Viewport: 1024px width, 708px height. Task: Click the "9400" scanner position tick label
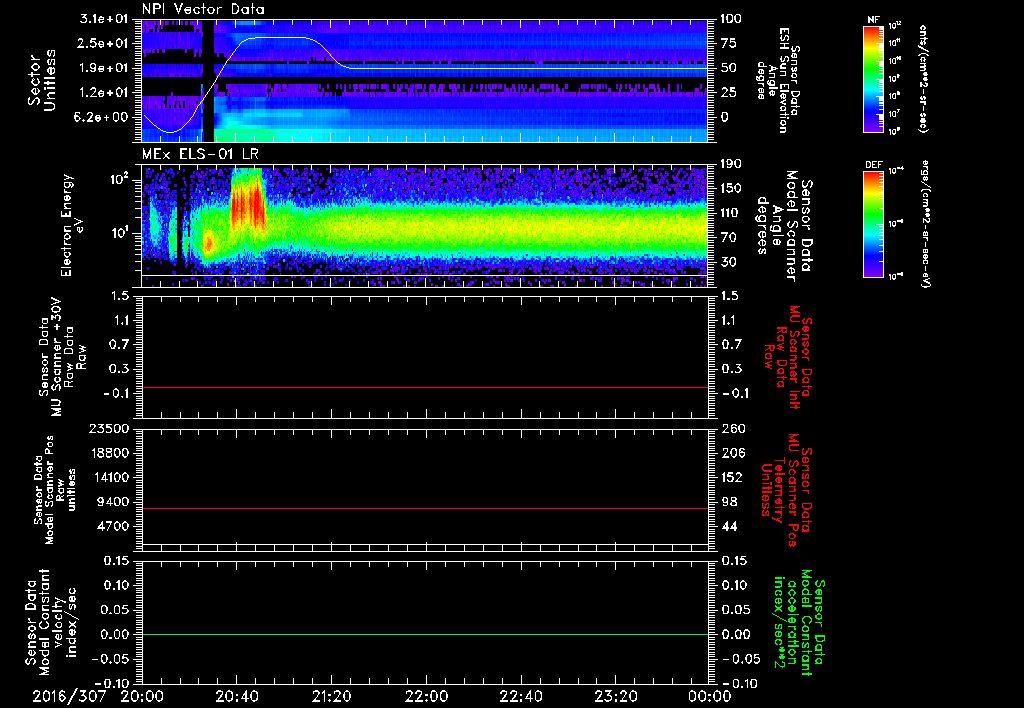tap(114, 502)
